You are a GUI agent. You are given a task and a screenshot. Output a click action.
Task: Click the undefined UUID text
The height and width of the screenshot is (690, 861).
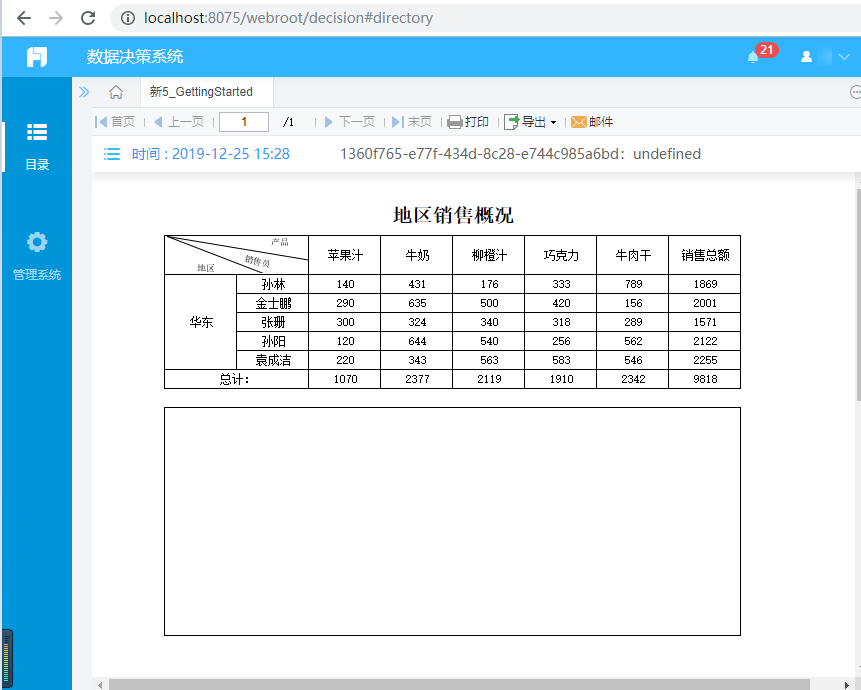(x=520, y=154)
